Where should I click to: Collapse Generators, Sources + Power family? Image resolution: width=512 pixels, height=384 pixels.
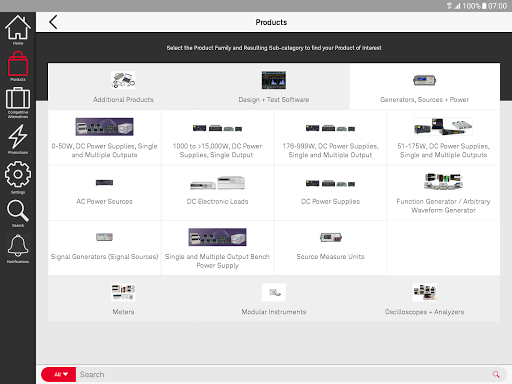coord(425,86)
